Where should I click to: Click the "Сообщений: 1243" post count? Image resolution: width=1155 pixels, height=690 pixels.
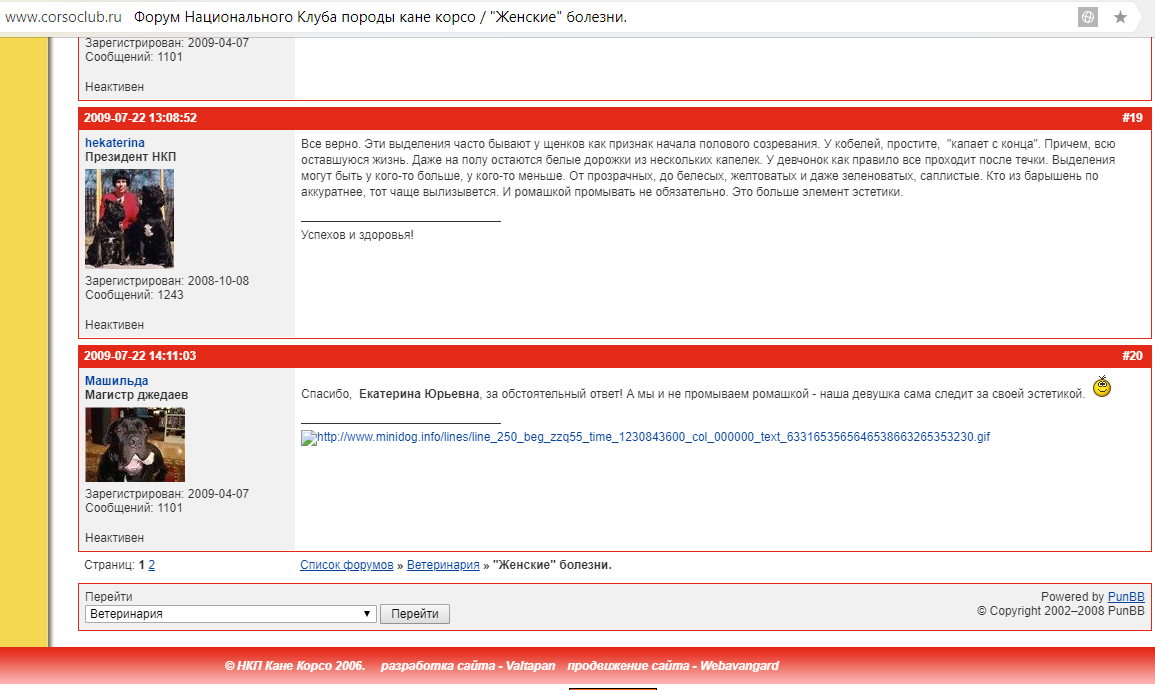134,295
